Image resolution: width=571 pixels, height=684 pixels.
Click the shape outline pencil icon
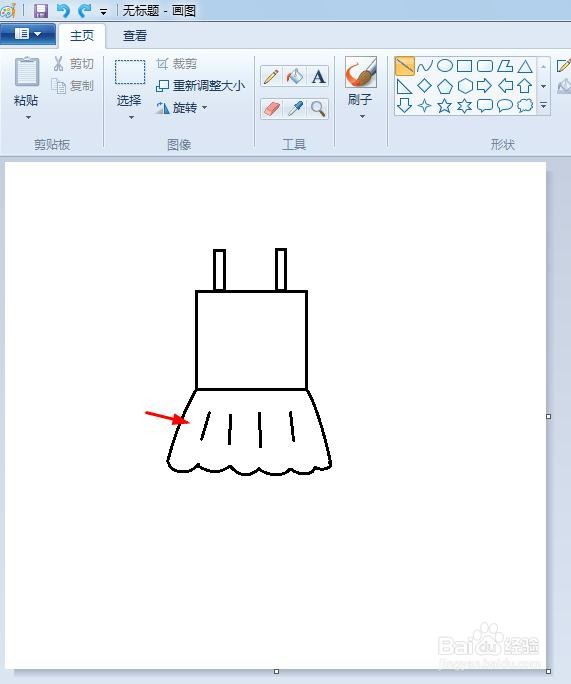coord(564,65)
